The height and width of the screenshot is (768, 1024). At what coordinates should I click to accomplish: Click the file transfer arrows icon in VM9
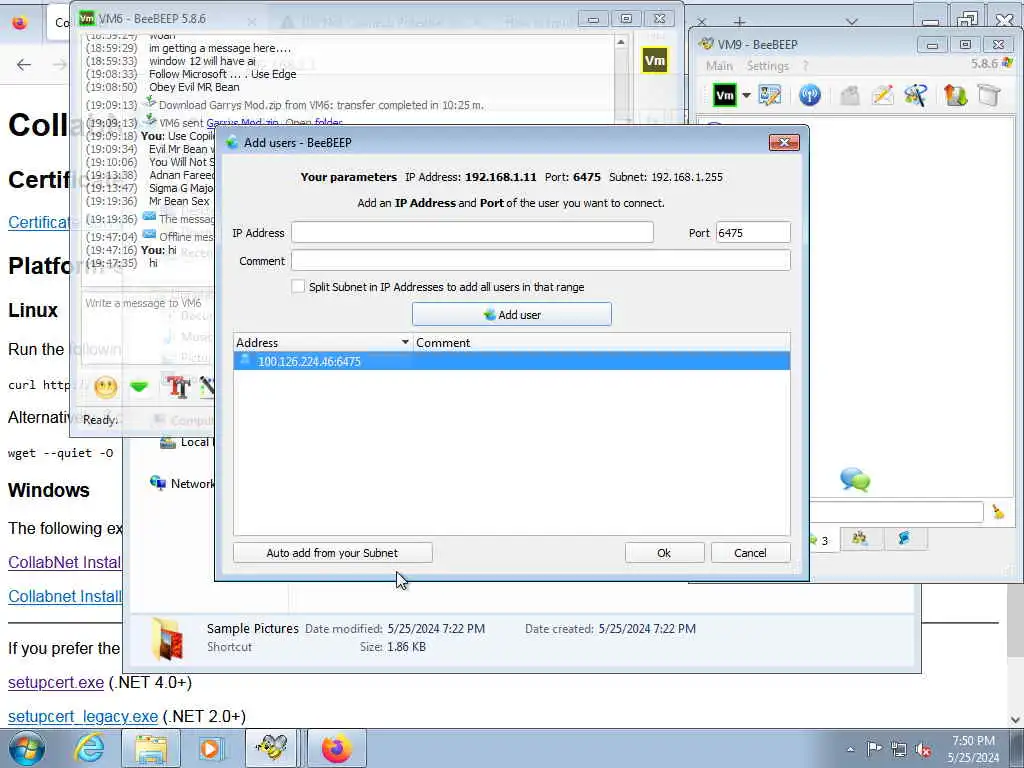pyautogui.click(x=955, y=95)
